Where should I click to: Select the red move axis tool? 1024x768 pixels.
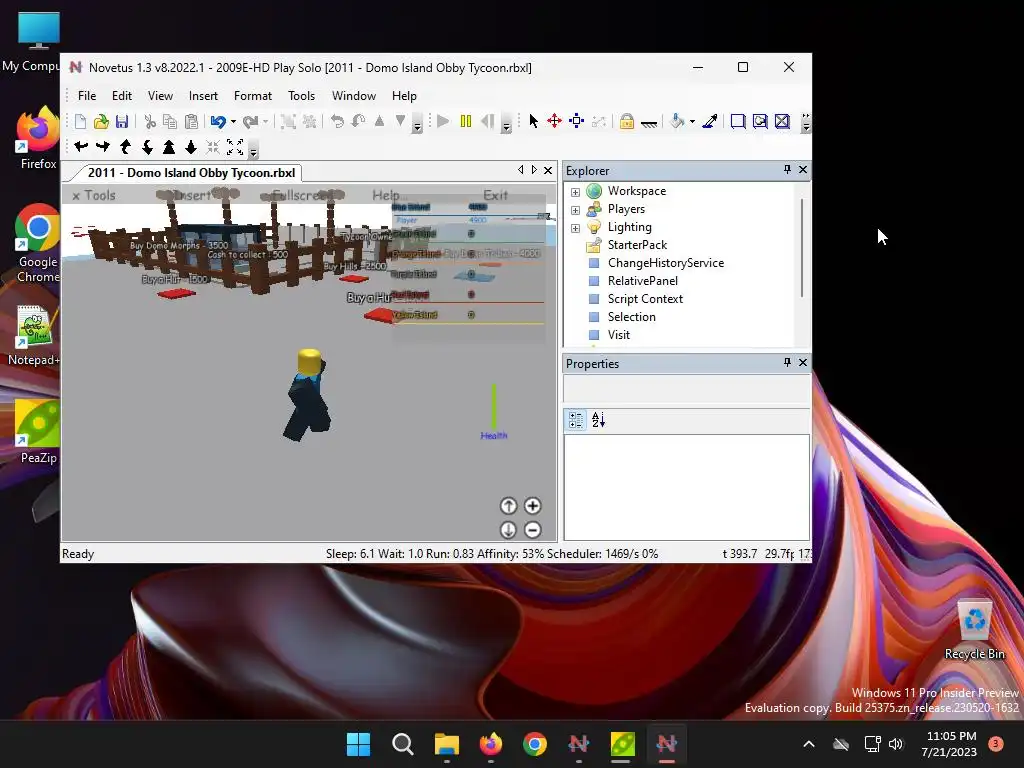click(x=554, y=121)
